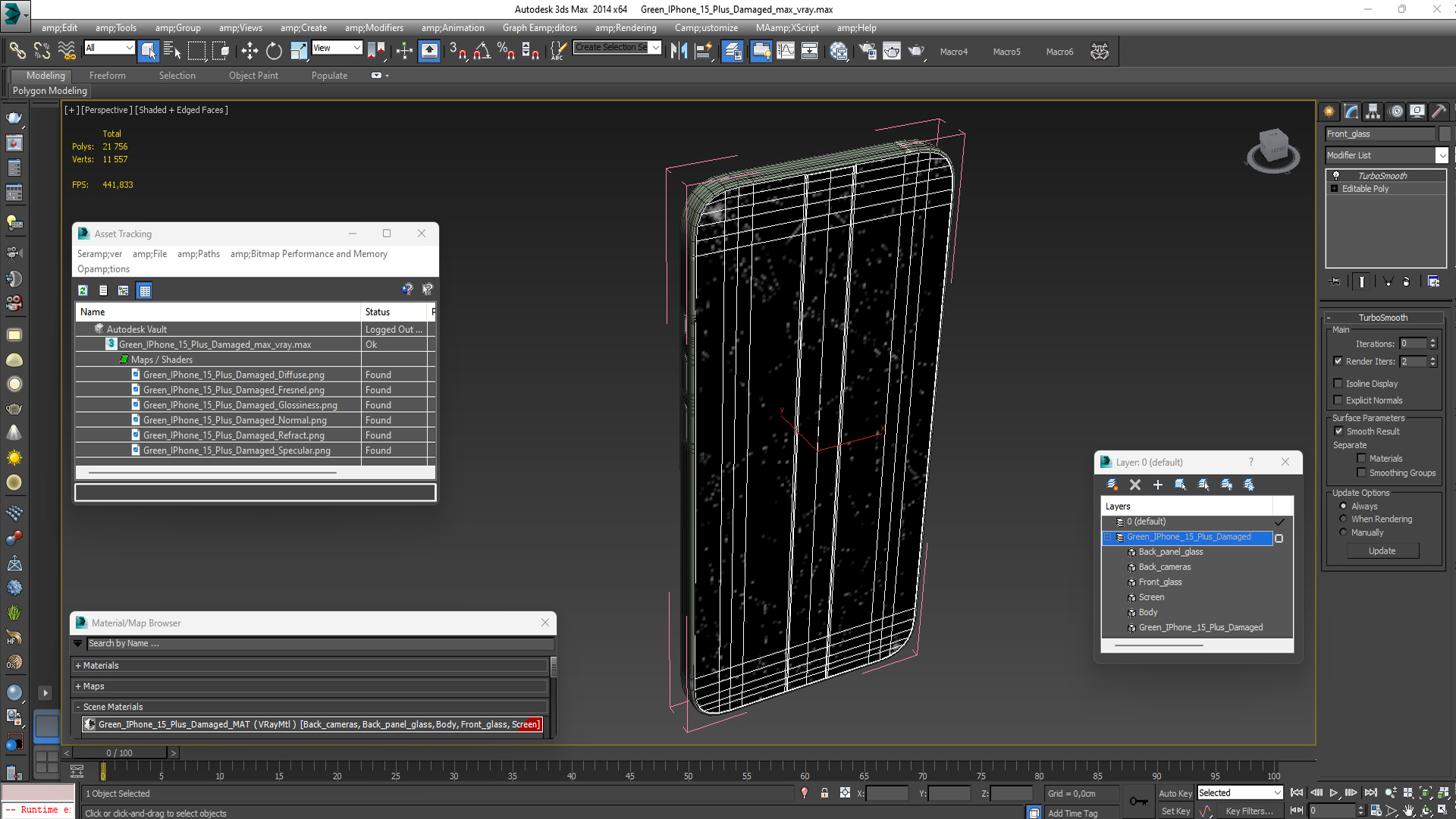Collapse the TurboSmooth rollout
This screenshot has width=1456, height=819.
coord(1383,317)
